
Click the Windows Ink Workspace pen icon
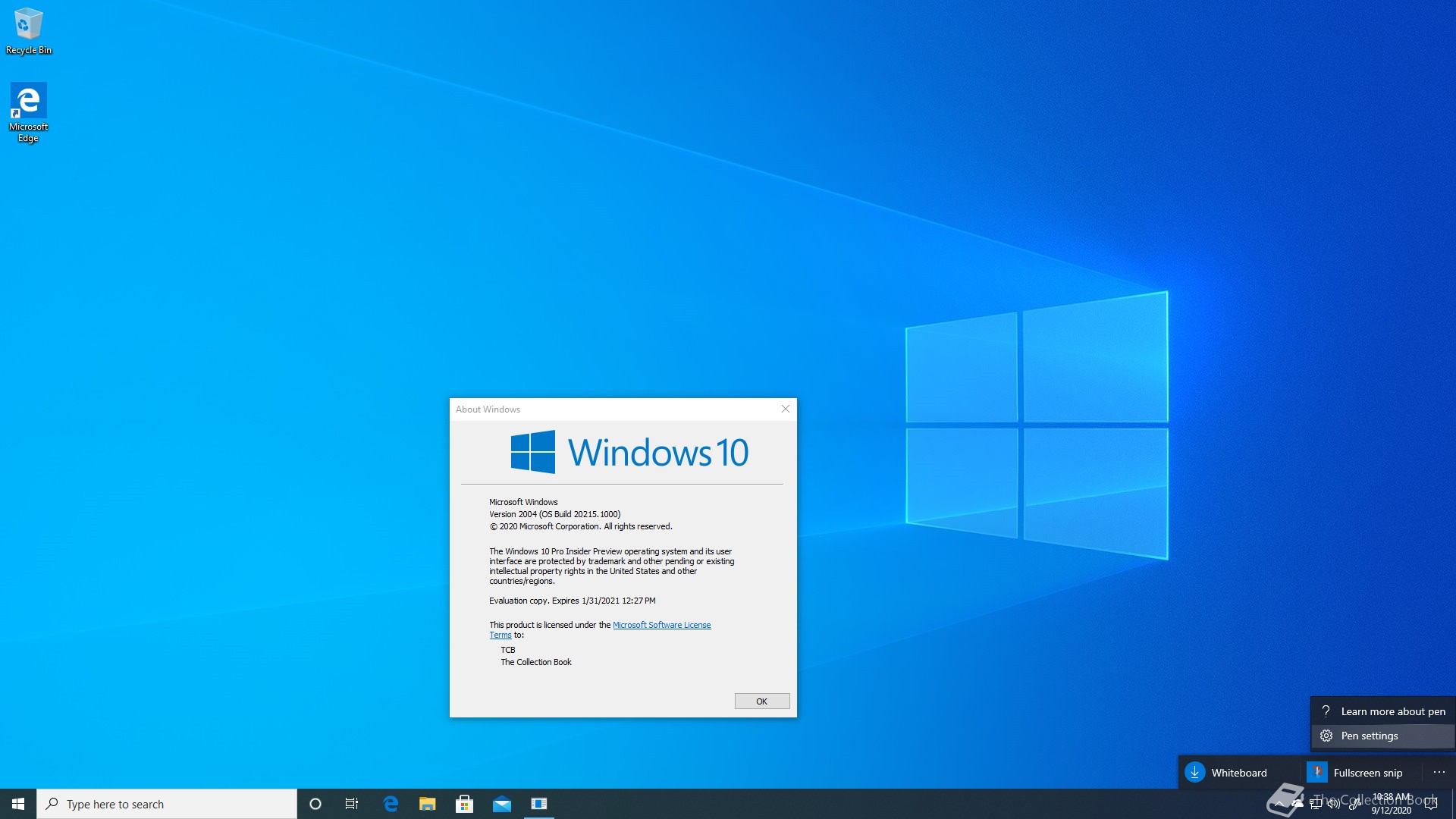[x=1354, y=804]
